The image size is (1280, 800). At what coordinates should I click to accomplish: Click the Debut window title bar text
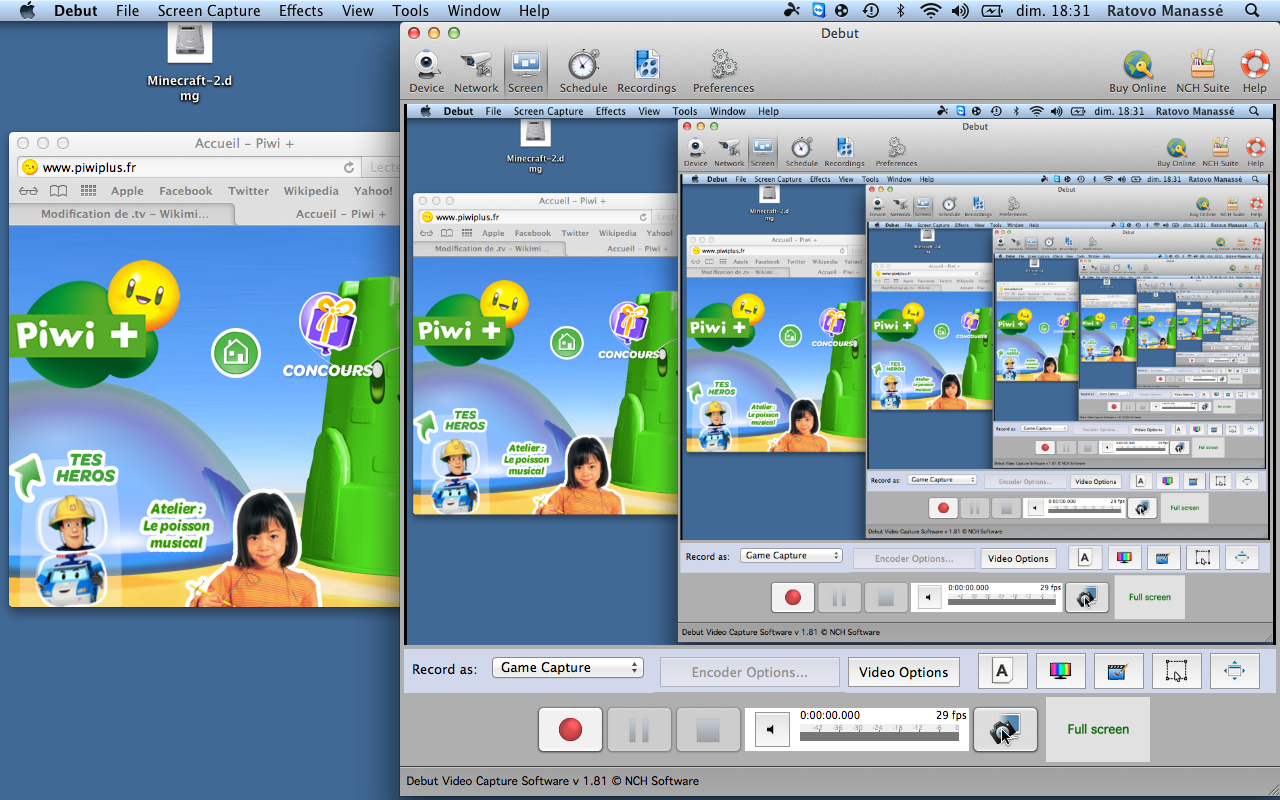pyautogui.click(x=839, y=33)
